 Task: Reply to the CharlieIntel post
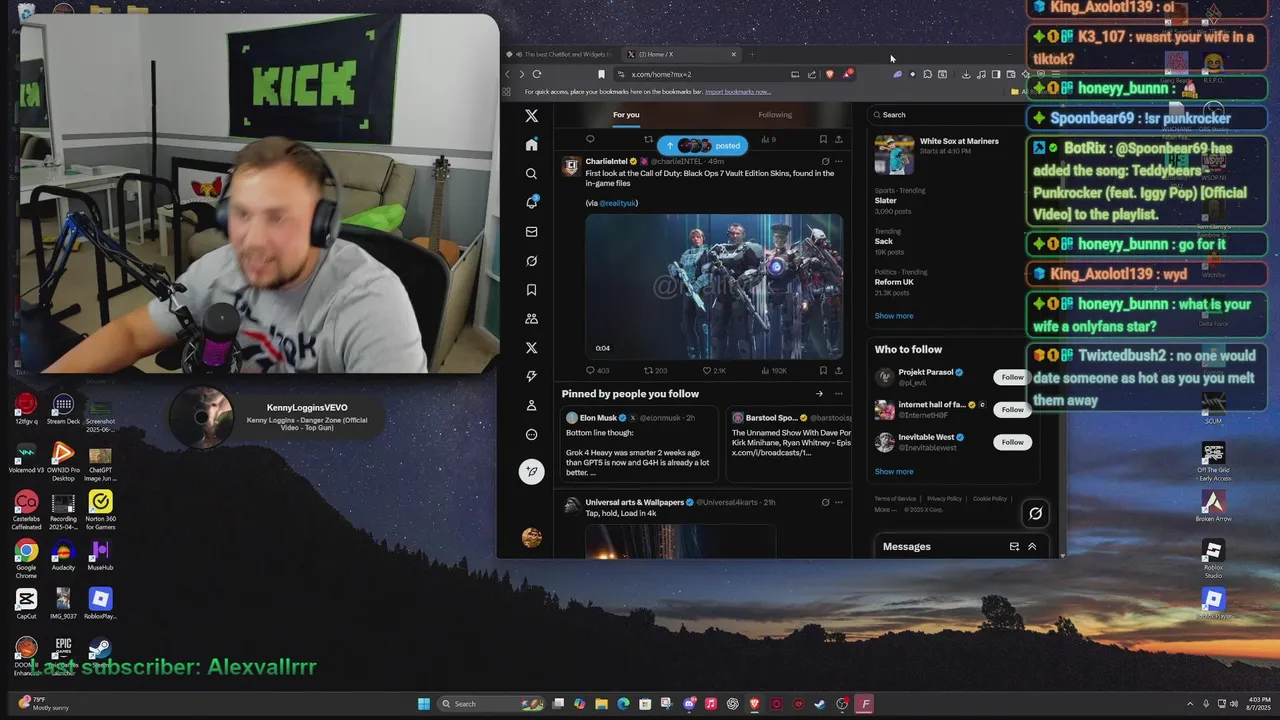coord(596,370)
